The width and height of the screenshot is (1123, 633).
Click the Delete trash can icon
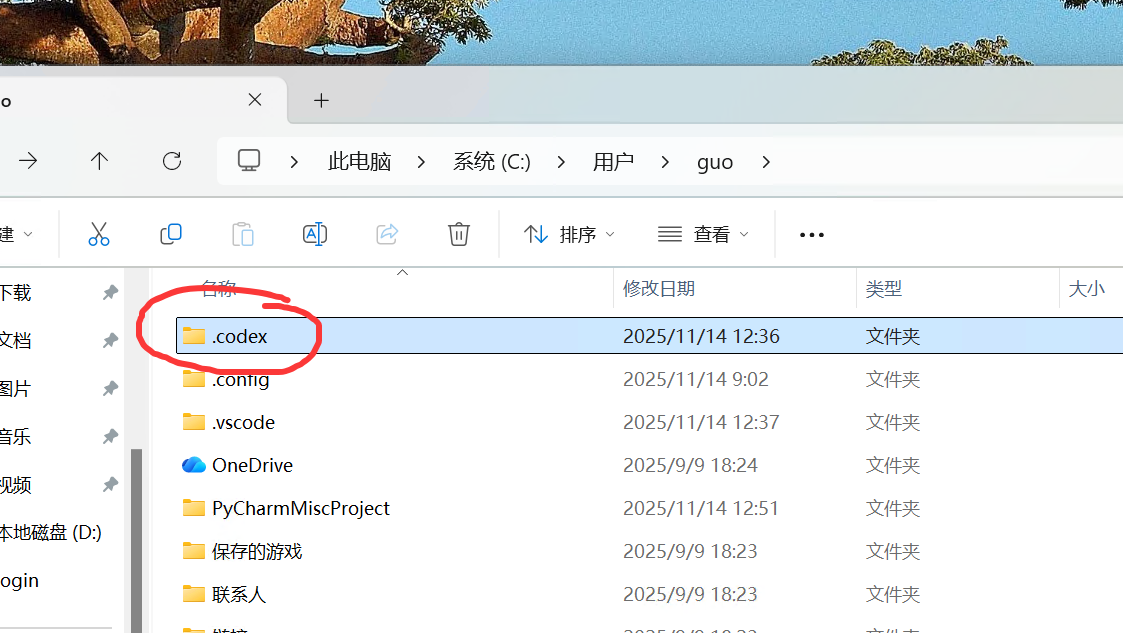[x=459, y=234]
